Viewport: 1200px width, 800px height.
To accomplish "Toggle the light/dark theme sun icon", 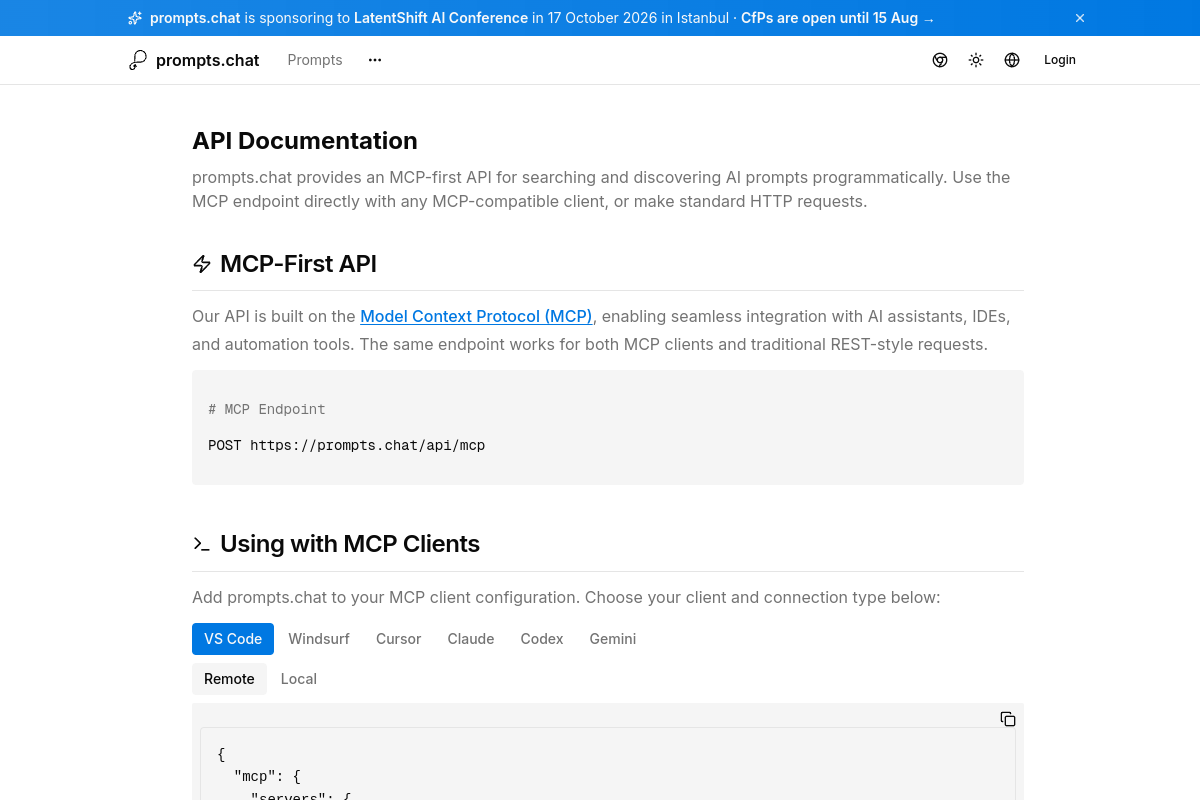I will [x=976, y=60].
